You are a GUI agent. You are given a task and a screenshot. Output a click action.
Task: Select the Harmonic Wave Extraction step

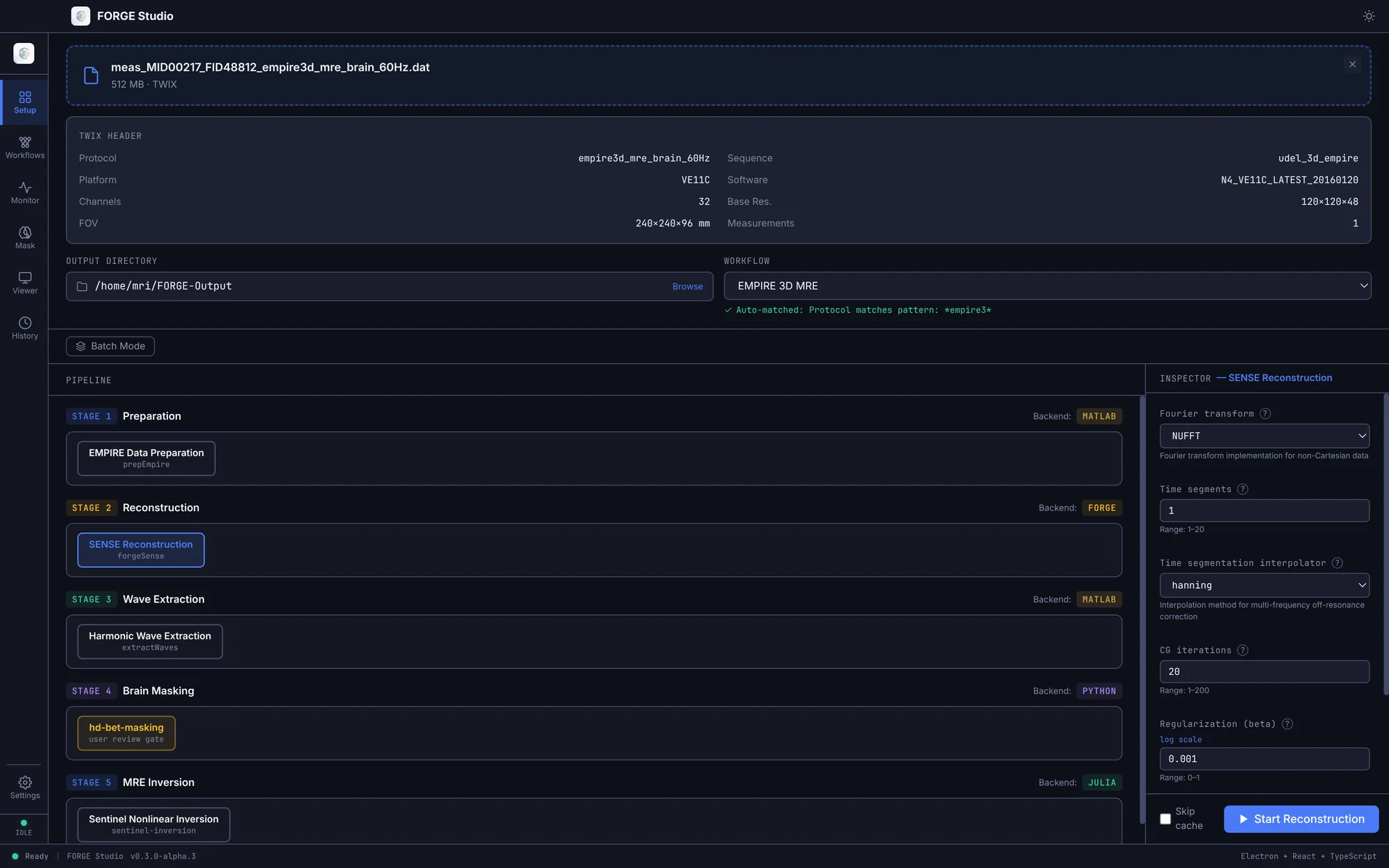click(150, 642)
